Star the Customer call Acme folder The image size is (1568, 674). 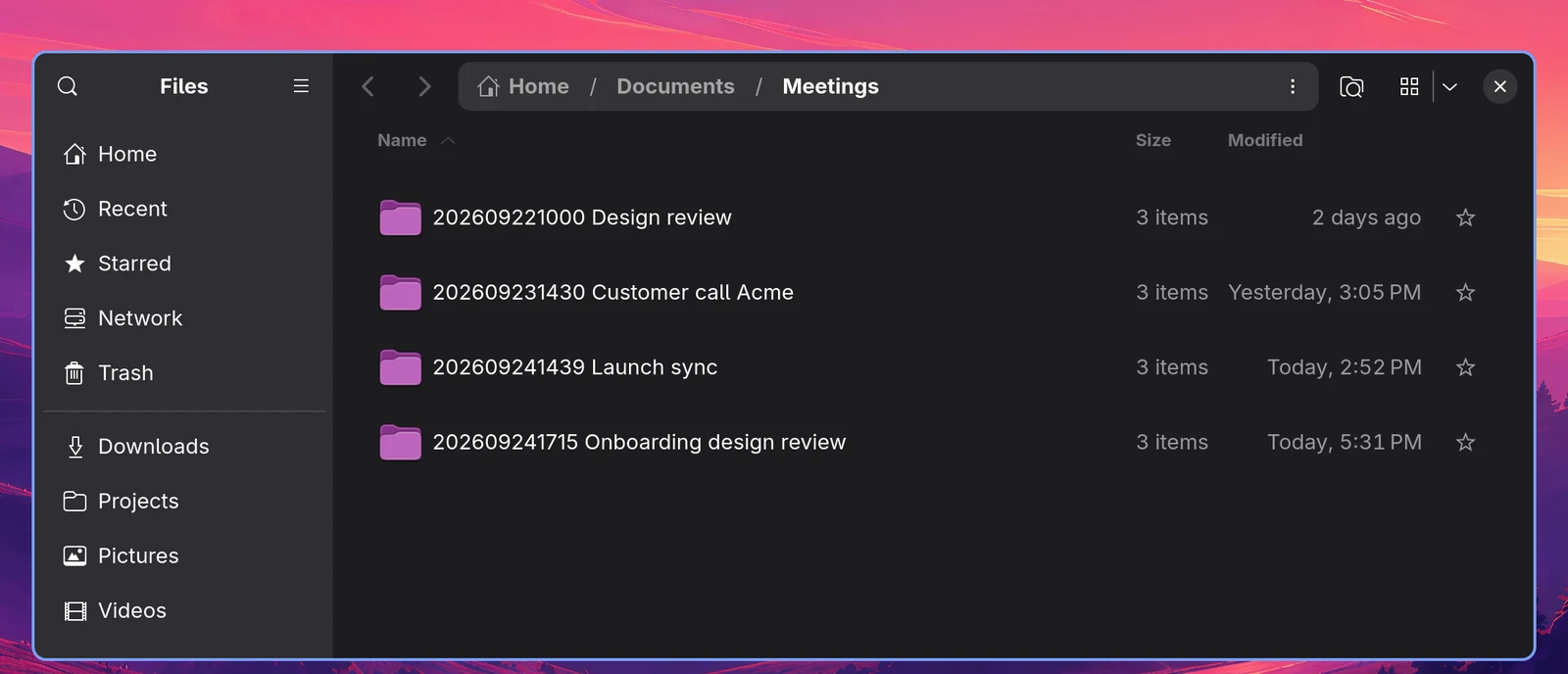pyautogui.click(x=1465, y=292)
